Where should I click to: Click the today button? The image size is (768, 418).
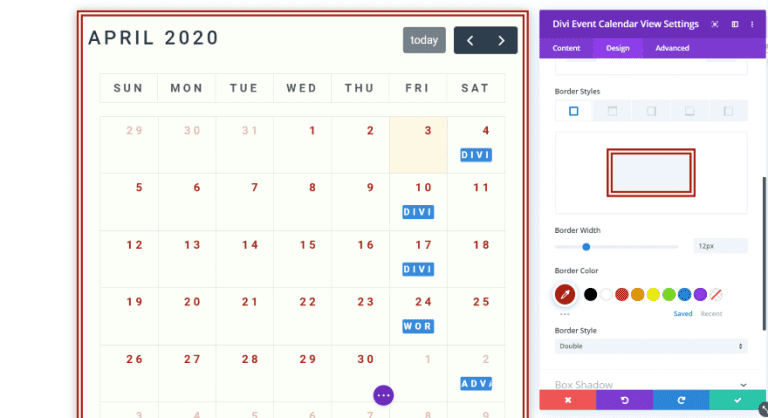(x=424, y=40)
